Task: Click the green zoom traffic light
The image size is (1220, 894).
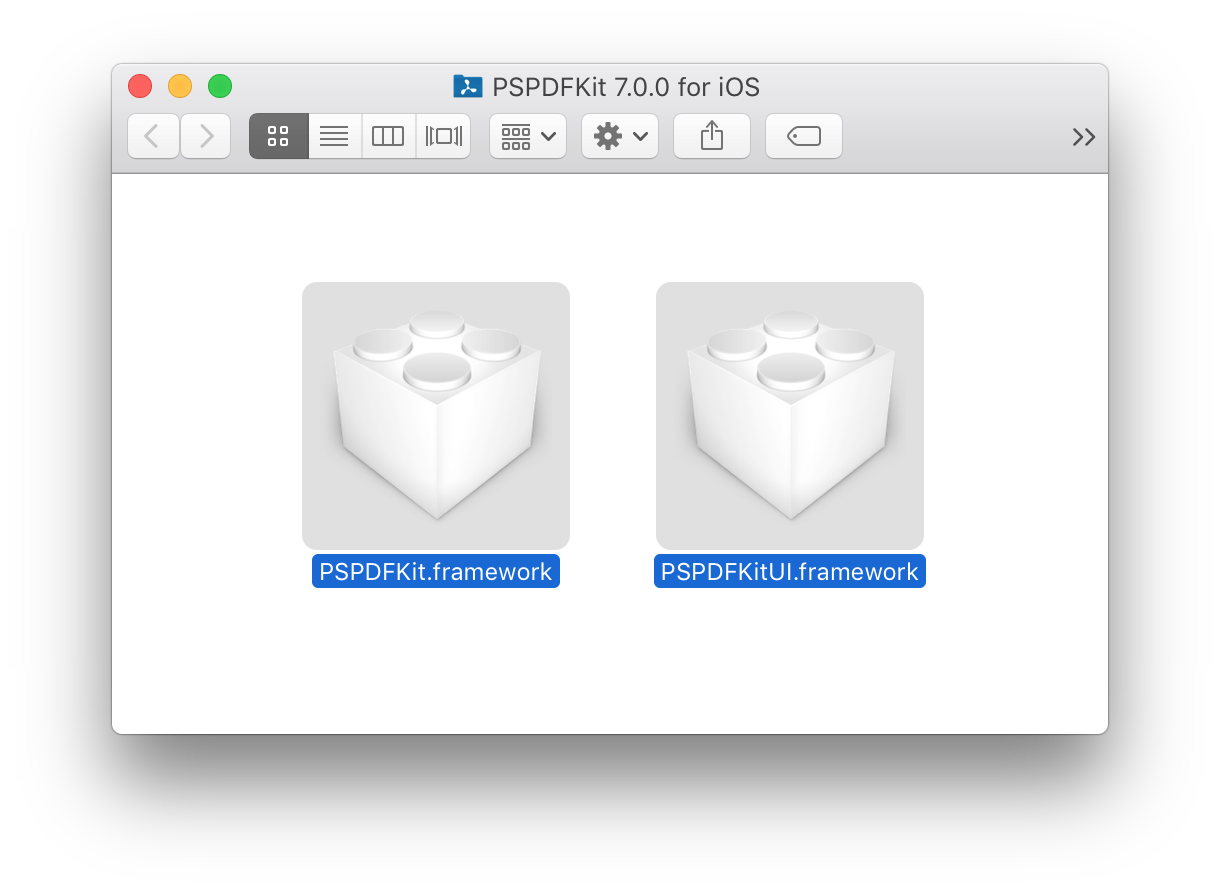Action: click(x=219, y=86)
